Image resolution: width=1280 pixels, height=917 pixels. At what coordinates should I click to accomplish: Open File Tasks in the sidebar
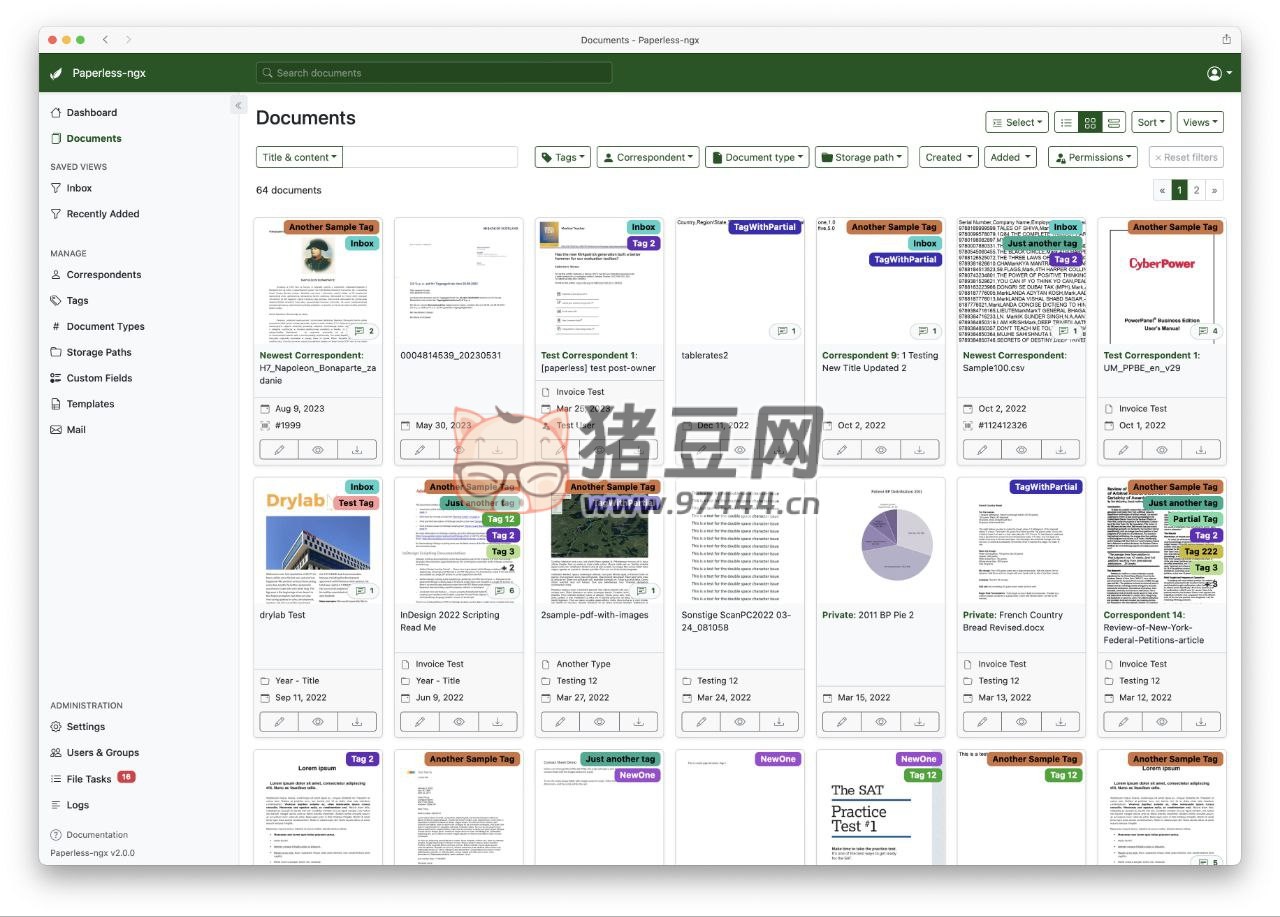[89, 779]
